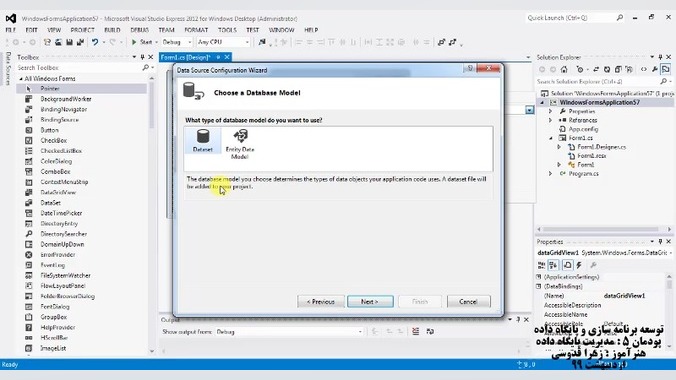
Task: Click the Home icon in Solution Explorer
Action: [x=564, y=69]
